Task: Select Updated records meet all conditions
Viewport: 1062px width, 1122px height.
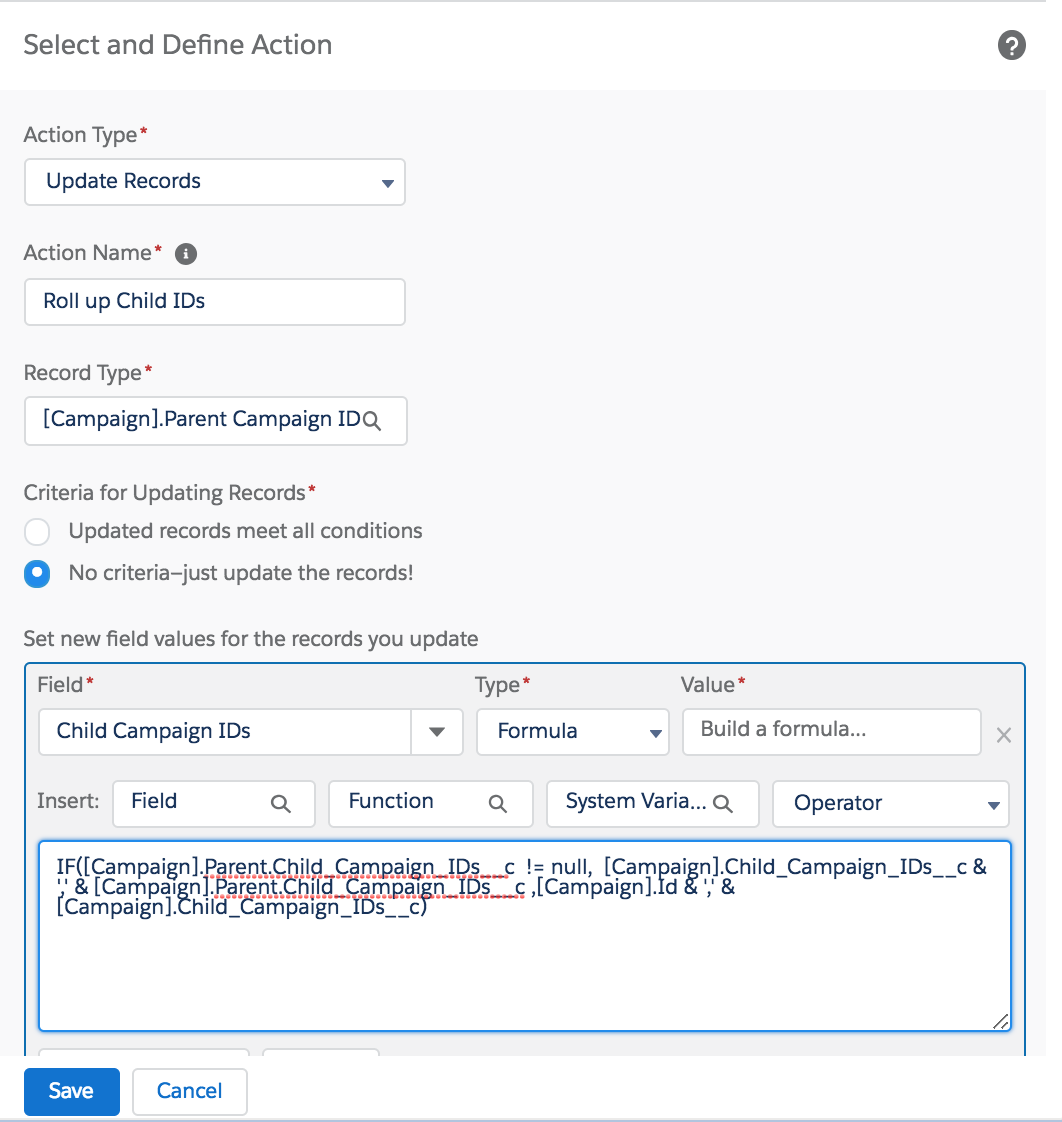Action: [37, 532]
